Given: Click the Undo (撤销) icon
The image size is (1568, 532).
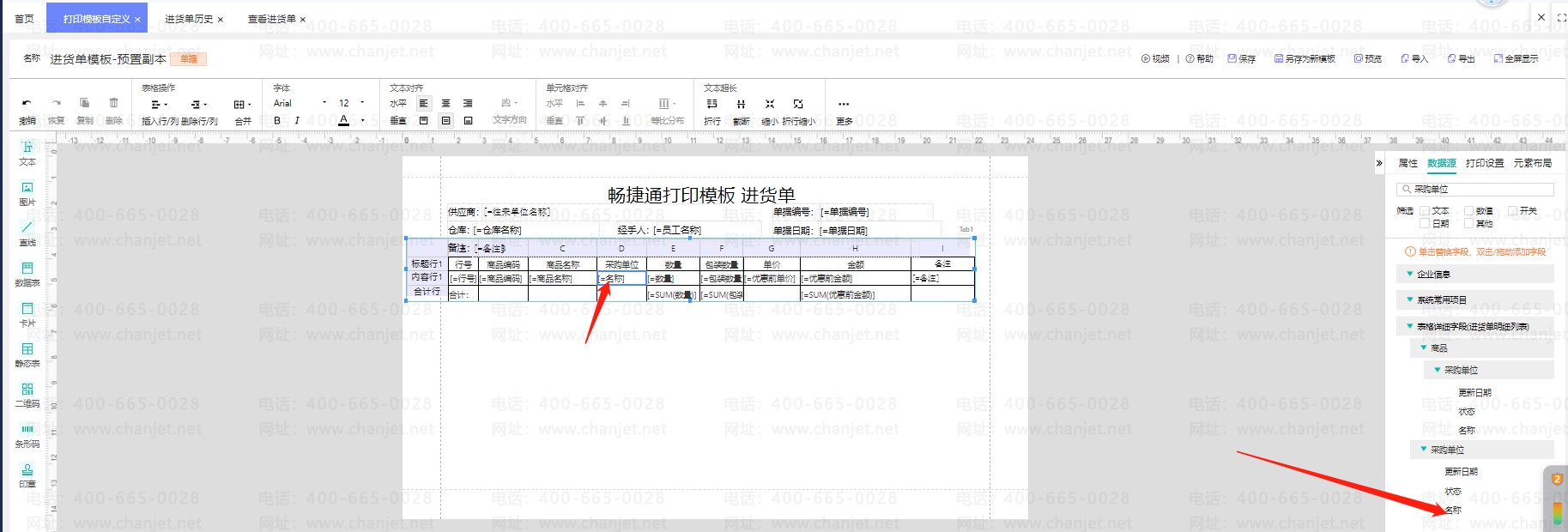Looking at the screenshot, I should coord(27,103).
